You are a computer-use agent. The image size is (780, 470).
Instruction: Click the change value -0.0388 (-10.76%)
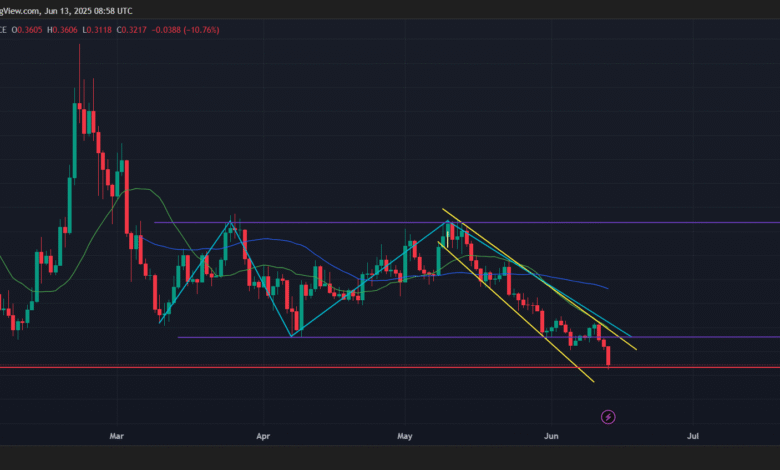pos(185,30)
